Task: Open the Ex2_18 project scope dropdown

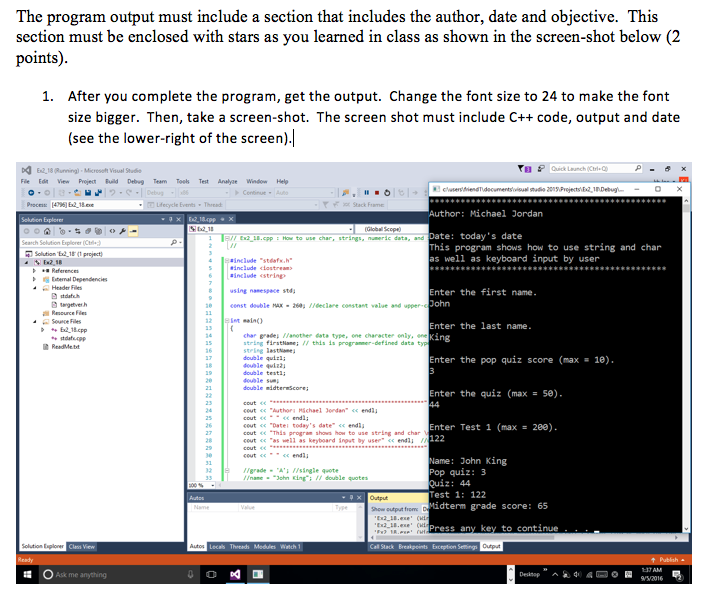Action: point(271,229)
